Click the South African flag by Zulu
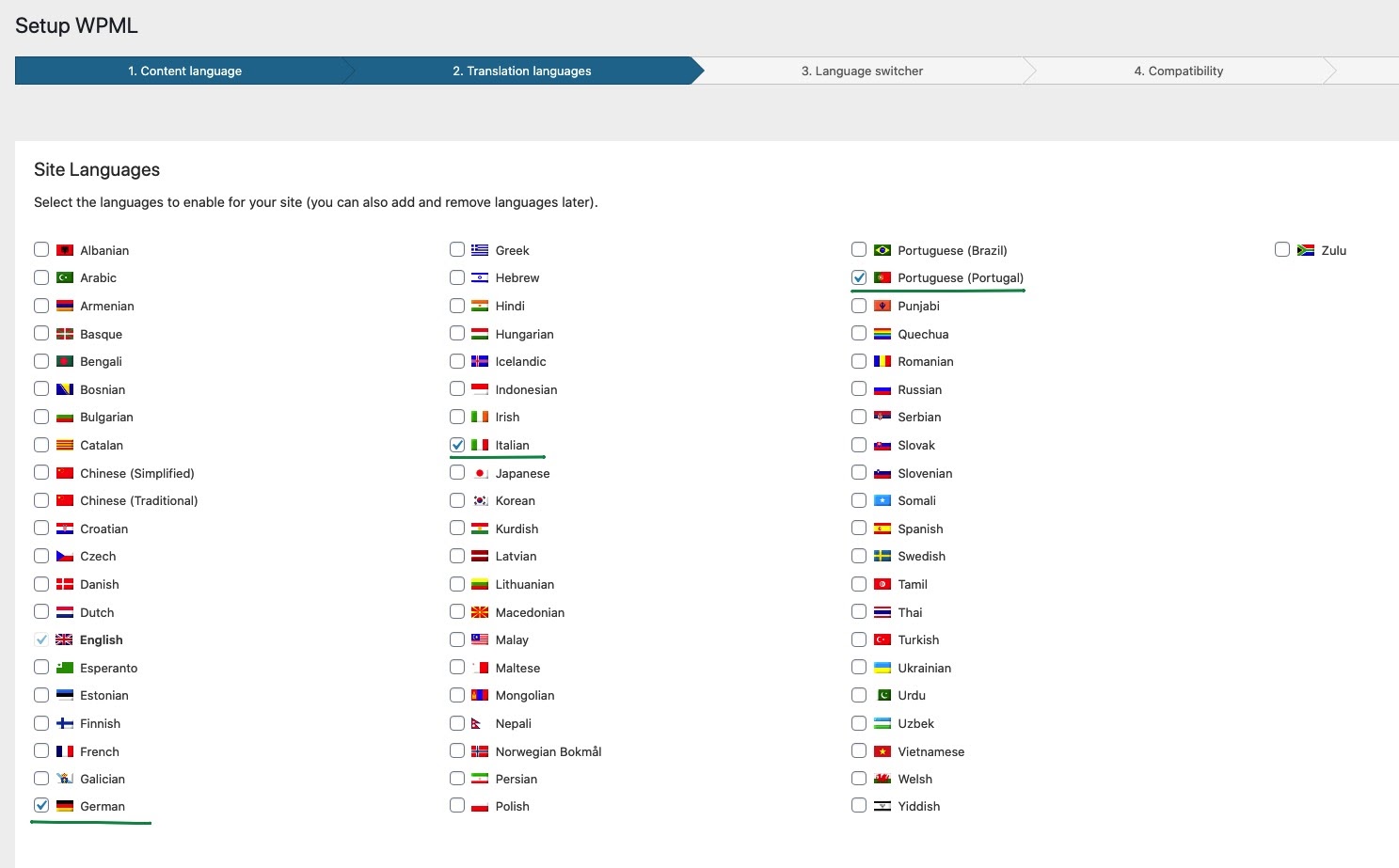The width and height of the screenshot is (1399, 868). coord(1306,250)
